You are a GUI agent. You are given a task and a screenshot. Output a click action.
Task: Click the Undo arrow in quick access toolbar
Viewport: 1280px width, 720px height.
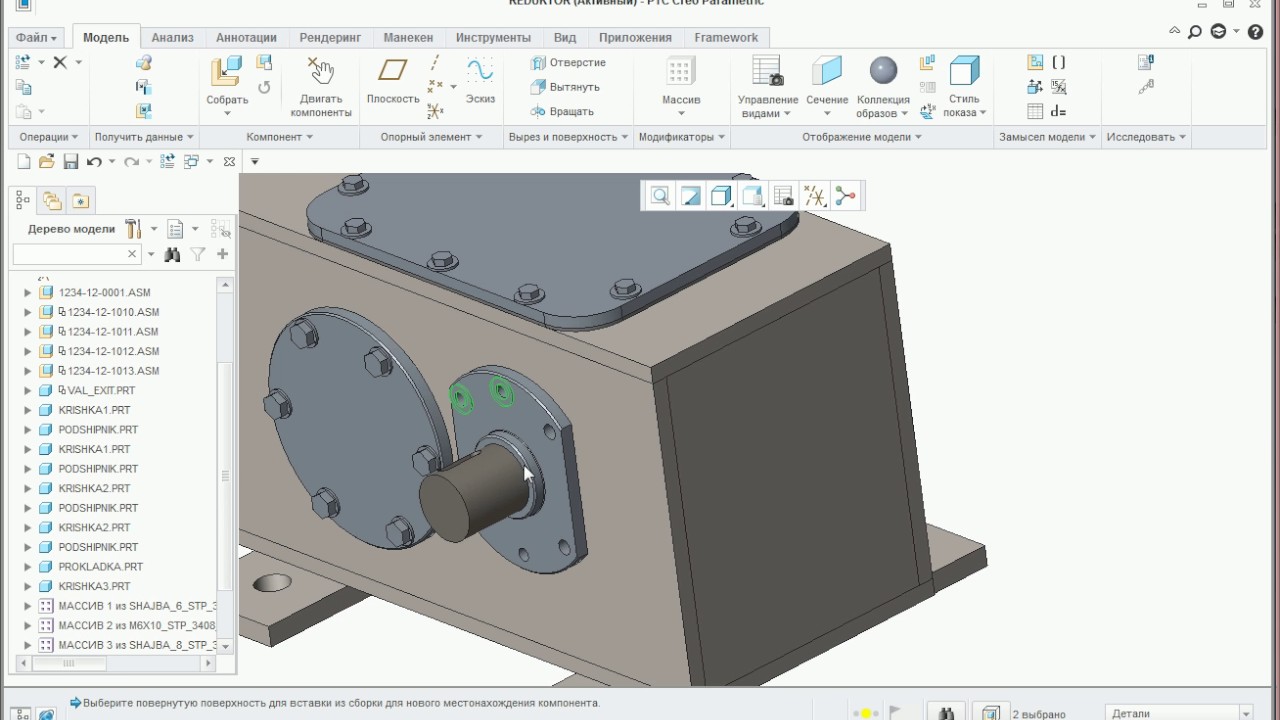click(x=94, y=161)
